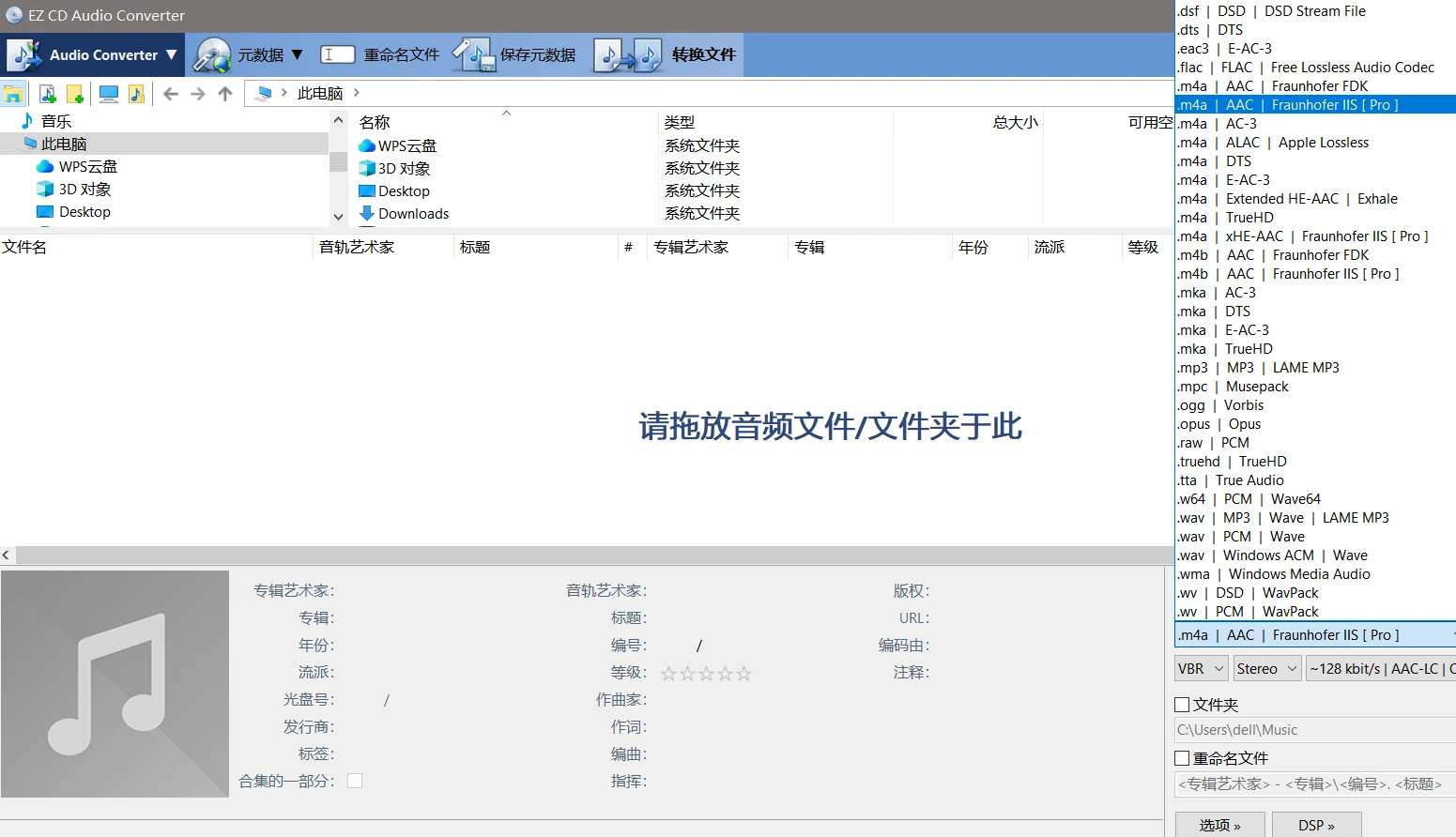
Task: Navigate back with the left arrow
Action: pyautogui.click(x=170, y=94)
